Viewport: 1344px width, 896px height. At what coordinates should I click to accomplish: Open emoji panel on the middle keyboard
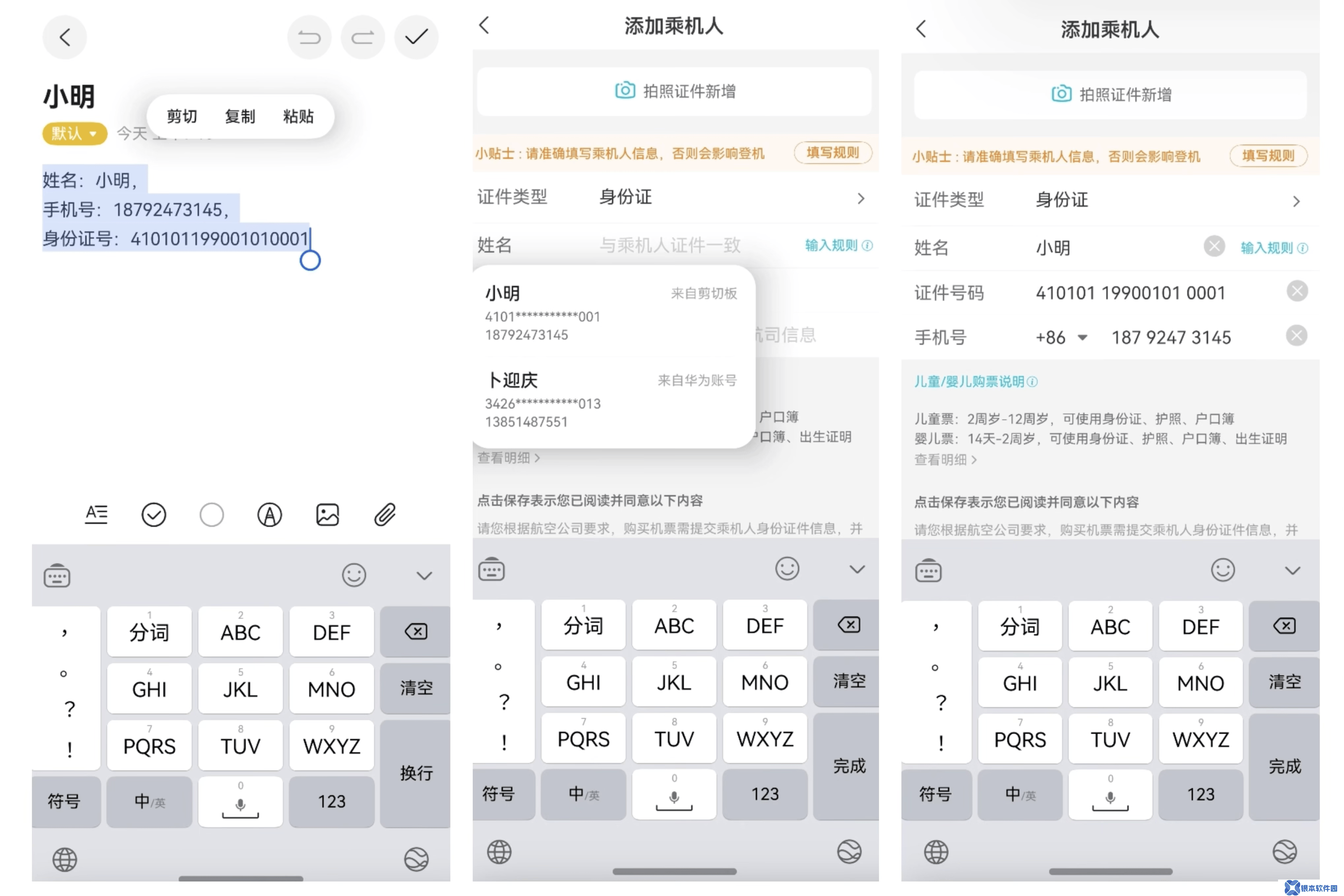(787, 569)
